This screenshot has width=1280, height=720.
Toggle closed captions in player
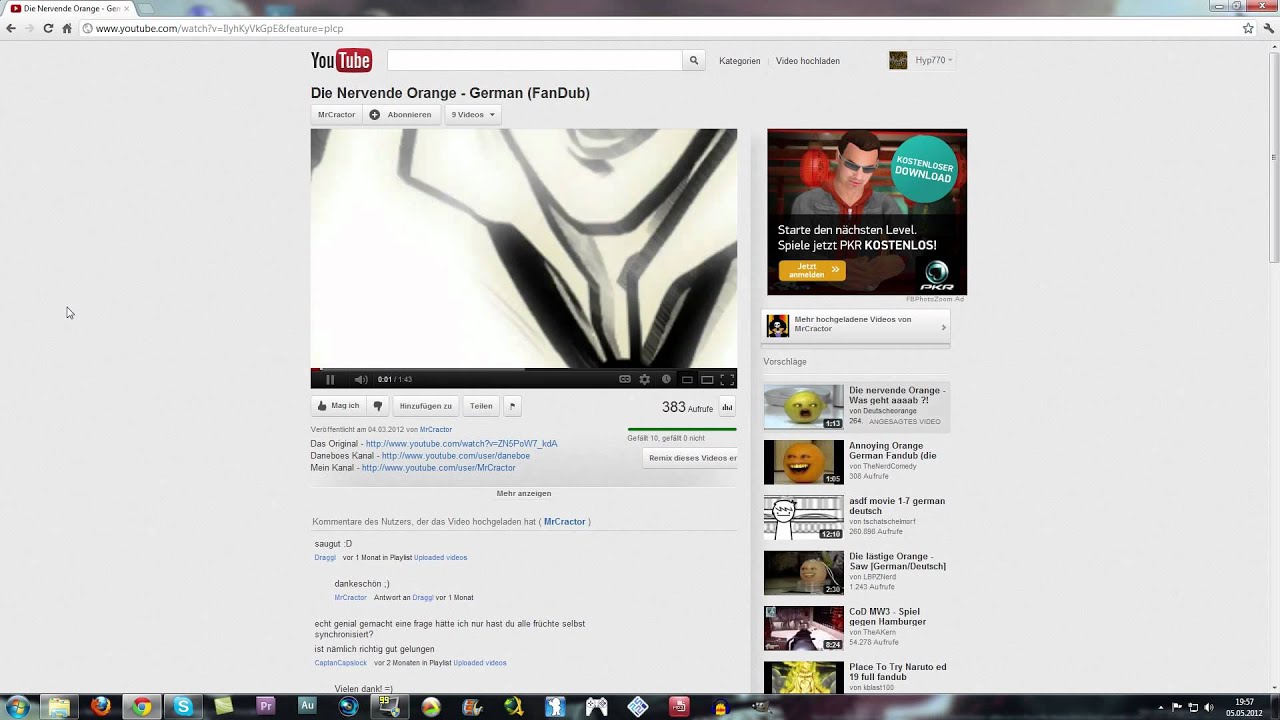(x=625, y=379)
